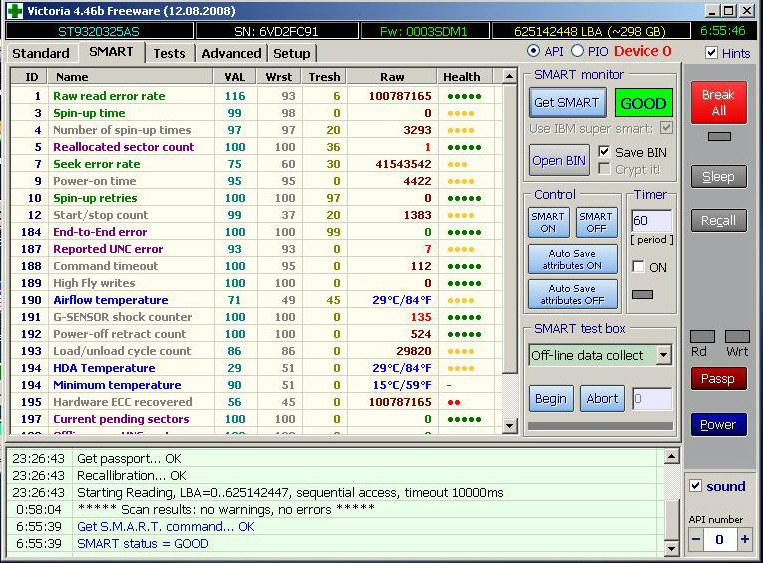Increase API number with plus button
Screen dimensions: 763x563
click(x=744, y=539)
